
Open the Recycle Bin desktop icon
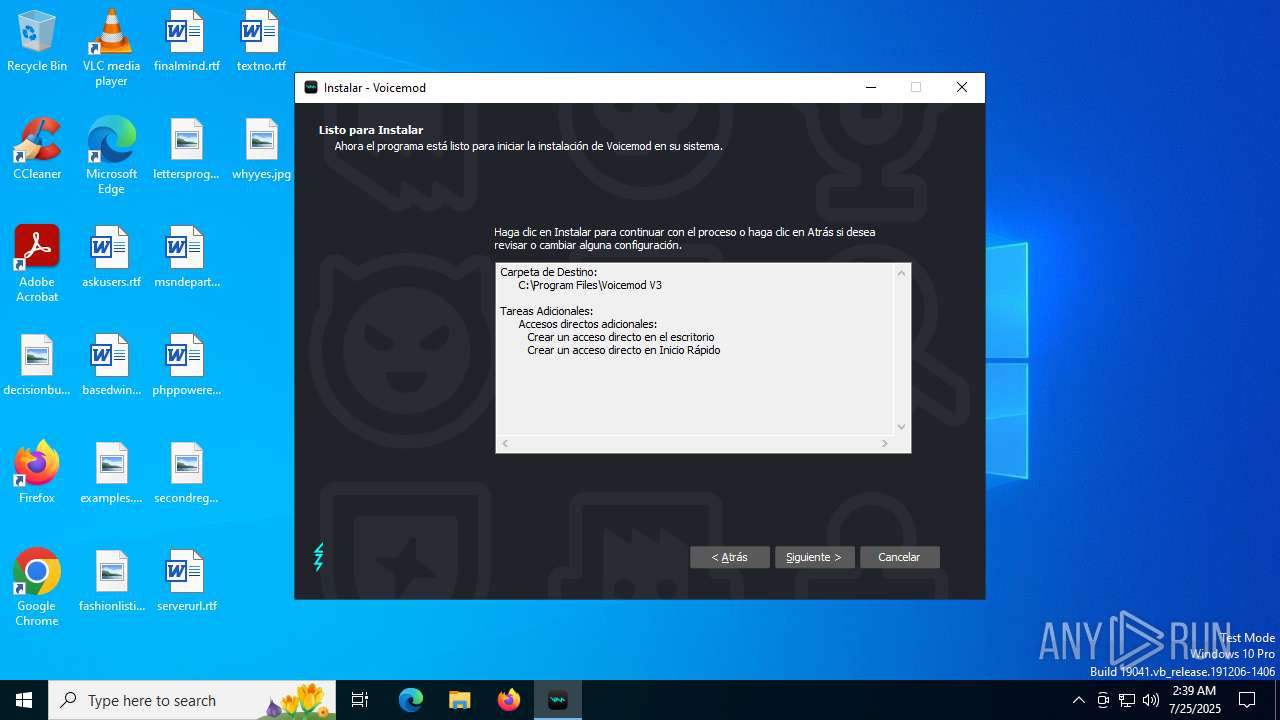(x=37, y=42)
